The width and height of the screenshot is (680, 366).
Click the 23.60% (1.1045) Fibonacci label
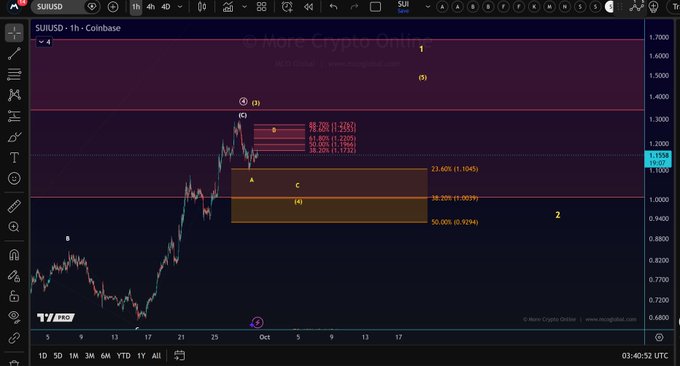coord(454,169)
